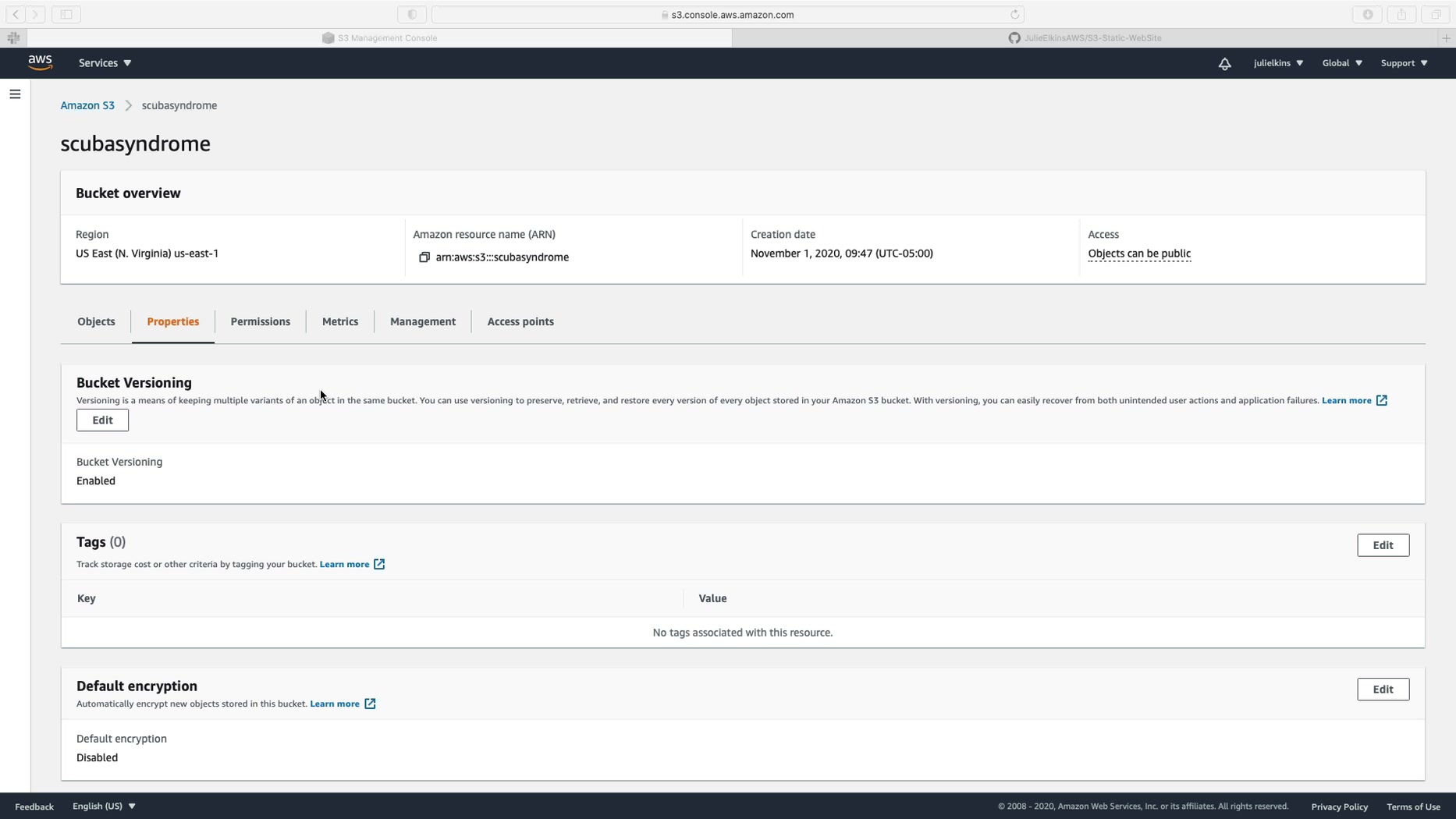Expand the side navigation hamburger menu
This screenshot has height=819, width=1456.
[x=15, y=94]
